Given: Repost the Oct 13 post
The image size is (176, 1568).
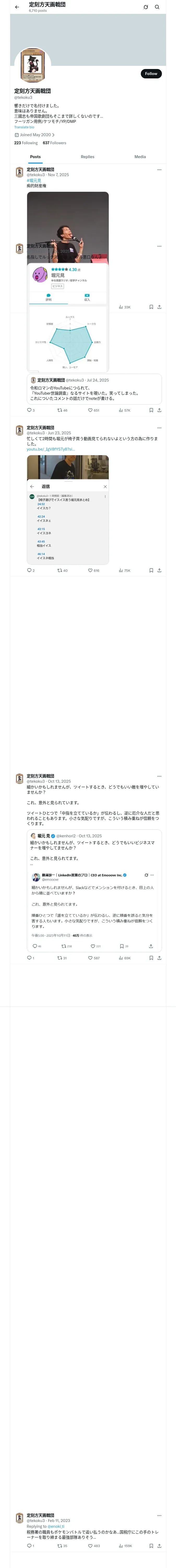Looking at the screenshot, I should coord(59,958).
